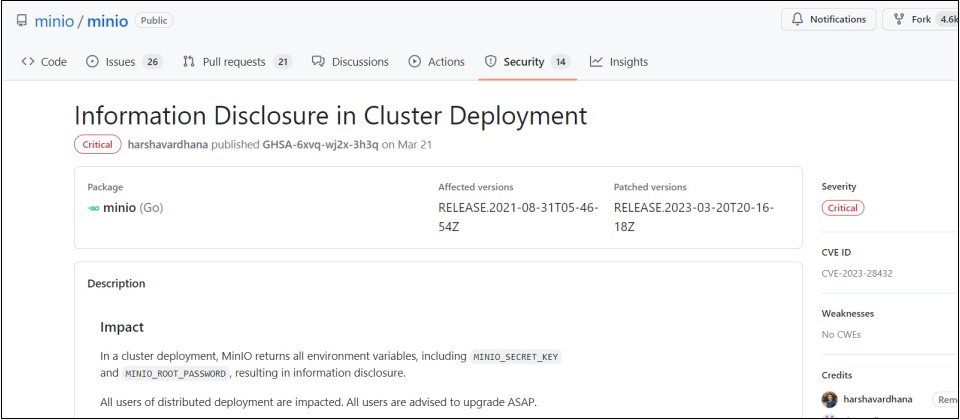
Task: Click the Security count 14 badge
Action: click(x=560, y=62)
